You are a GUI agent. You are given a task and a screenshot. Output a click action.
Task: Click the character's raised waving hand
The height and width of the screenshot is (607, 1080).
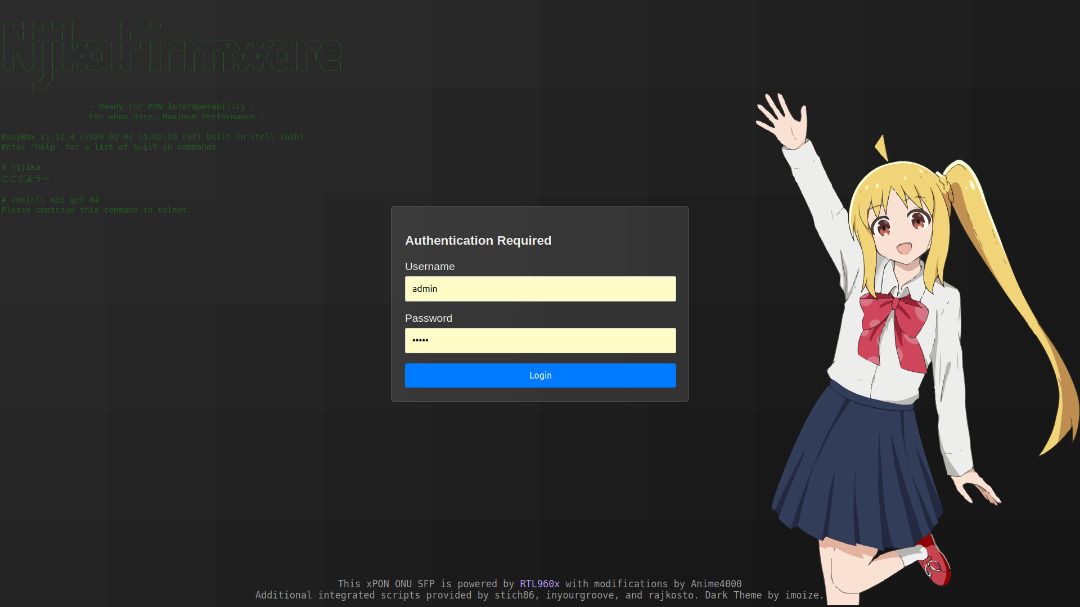[781, 120]
